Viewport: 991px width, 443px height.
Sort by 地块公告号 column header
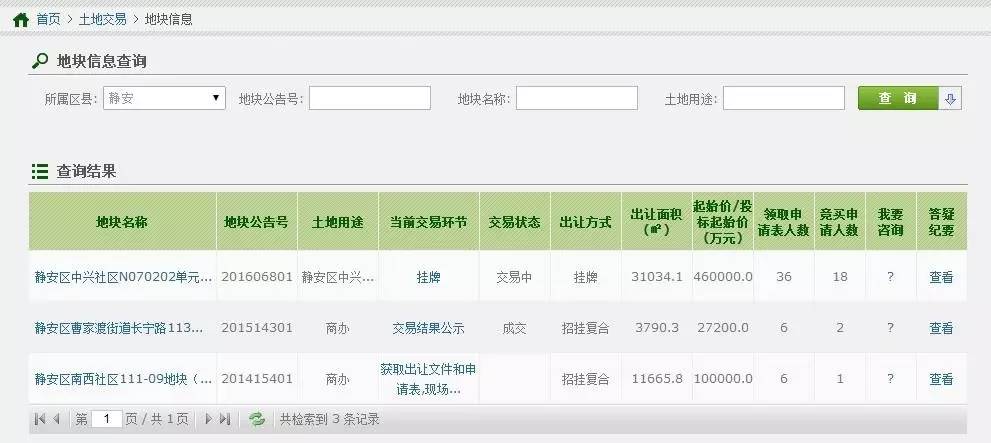[x=257, y=222]
